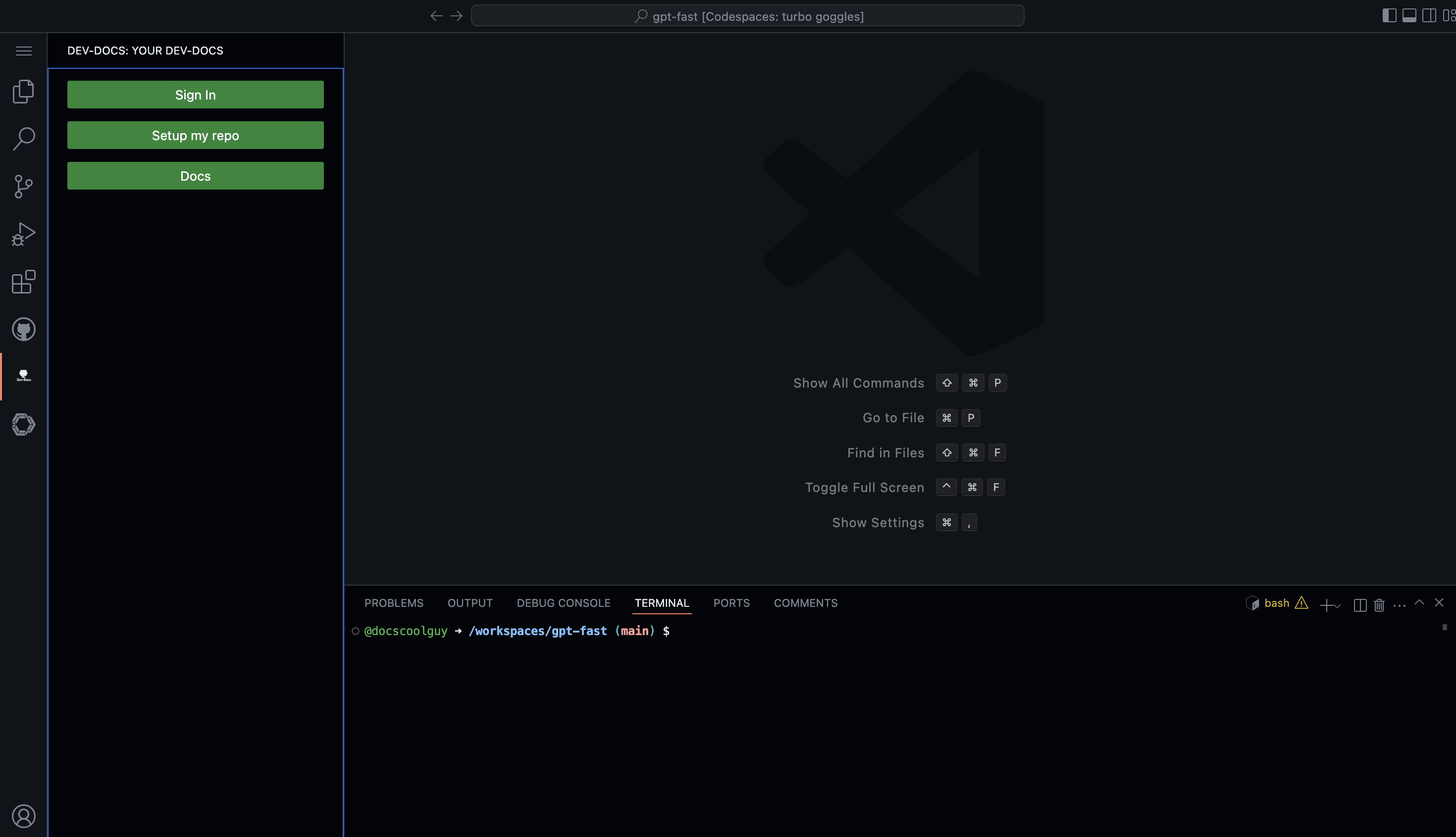
Task: Open the hamburger application menu
Action: 24,50
